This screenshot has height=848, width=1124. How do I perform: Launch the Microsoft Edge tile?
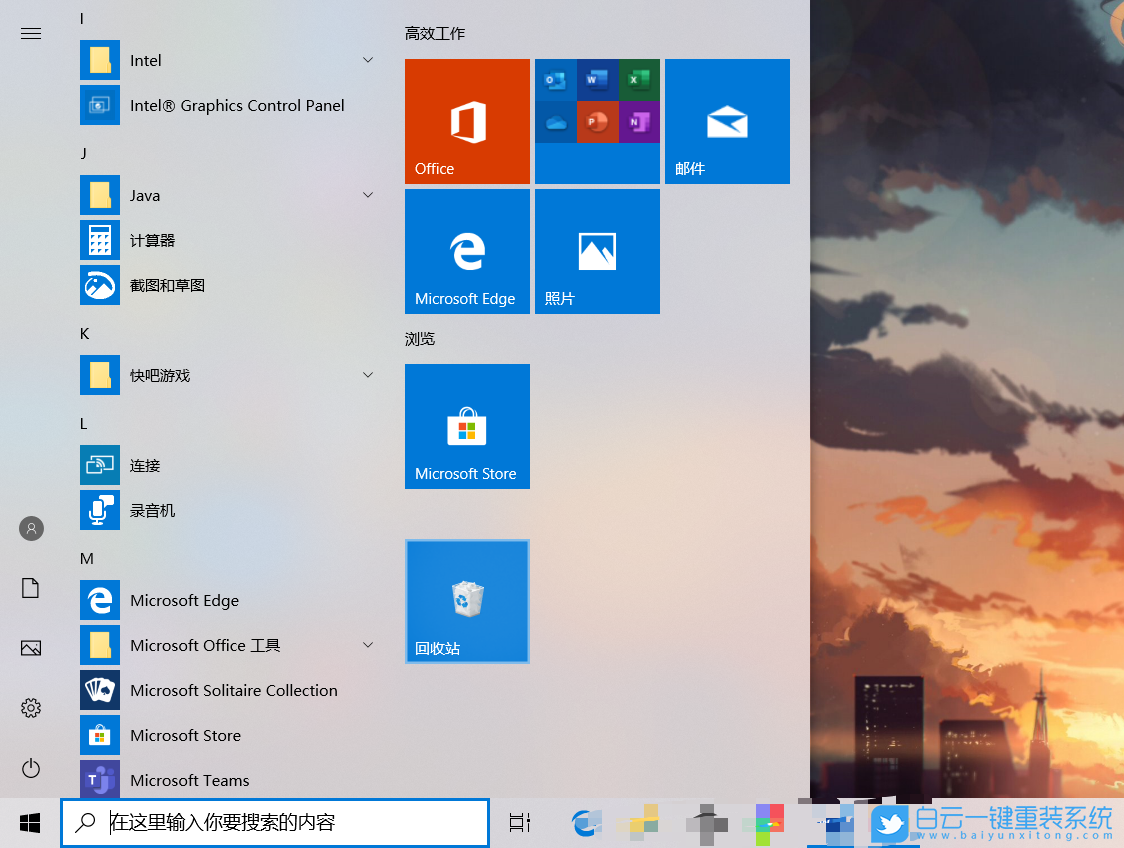coord(466,250)
